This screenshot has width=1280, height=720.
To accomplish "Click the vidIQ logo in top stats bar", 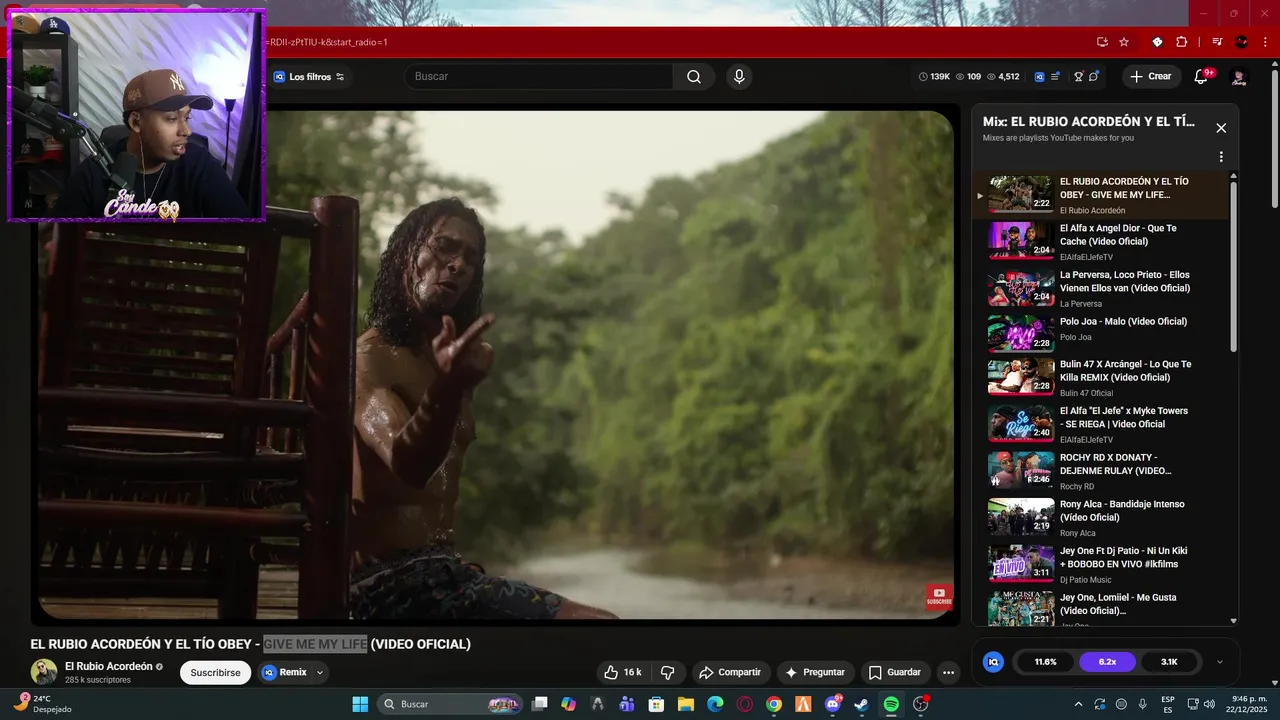I will click(x=1039, y=77).
